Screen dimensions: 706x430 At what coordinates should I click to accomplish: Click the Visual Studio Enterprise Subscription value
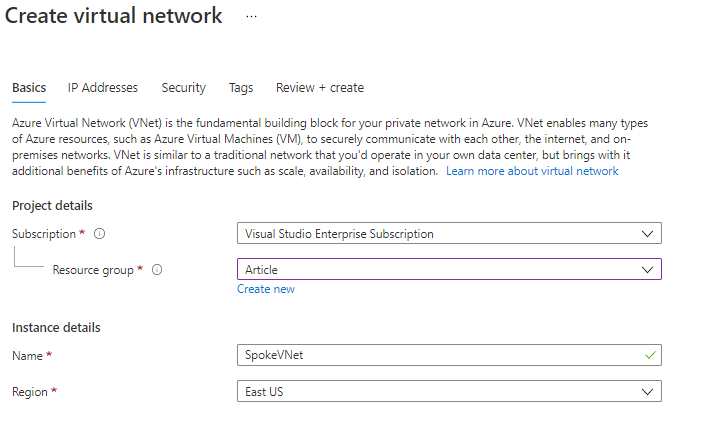[340, 234]
